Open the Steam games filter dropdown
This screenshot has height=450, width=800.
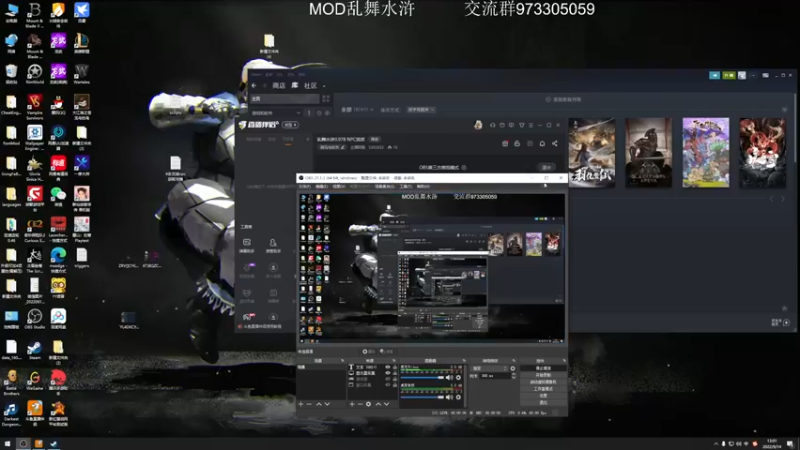(x=276, y=113)
